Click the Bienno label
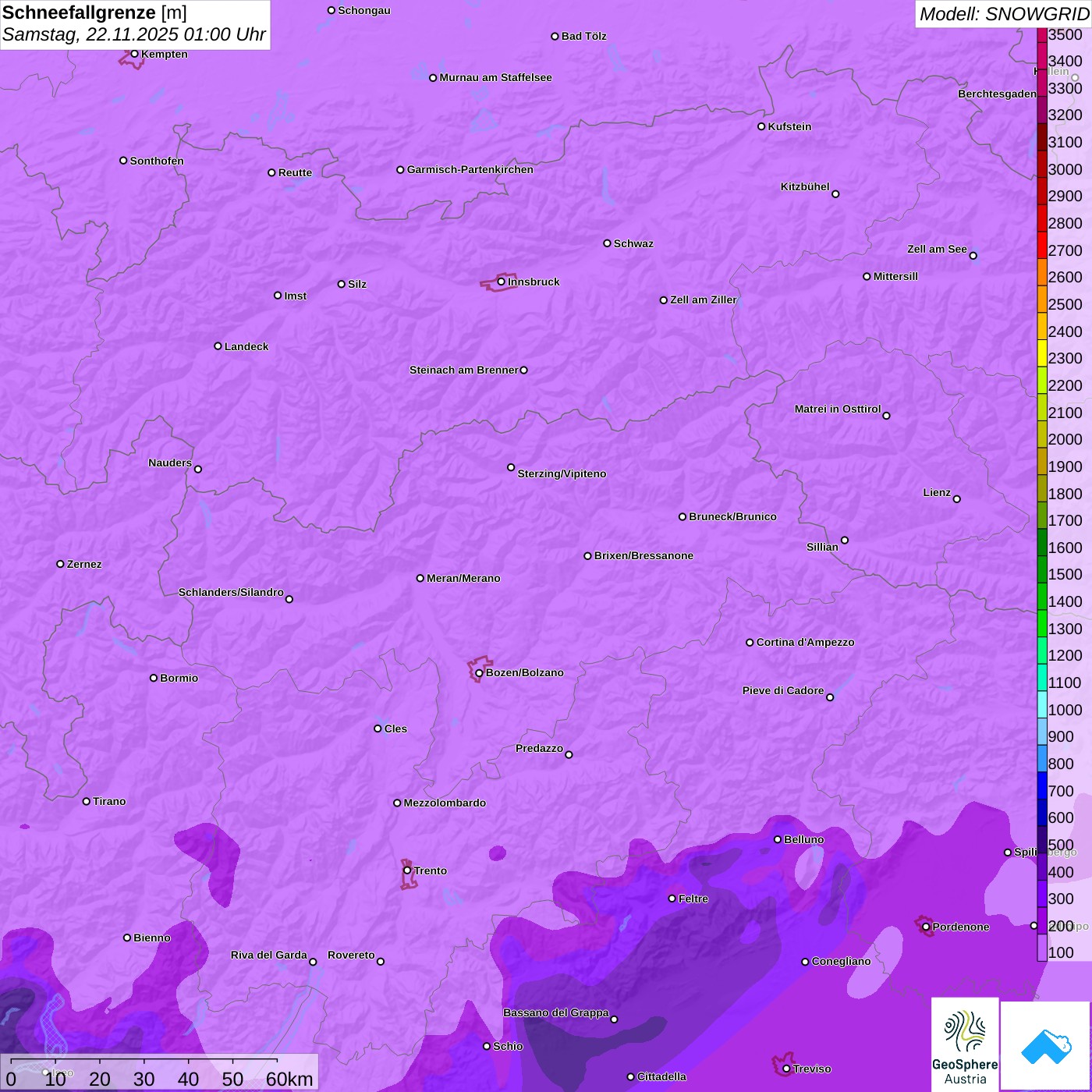The width and height of the screenshot is (1092, 1092). click(x=152, y=938)
